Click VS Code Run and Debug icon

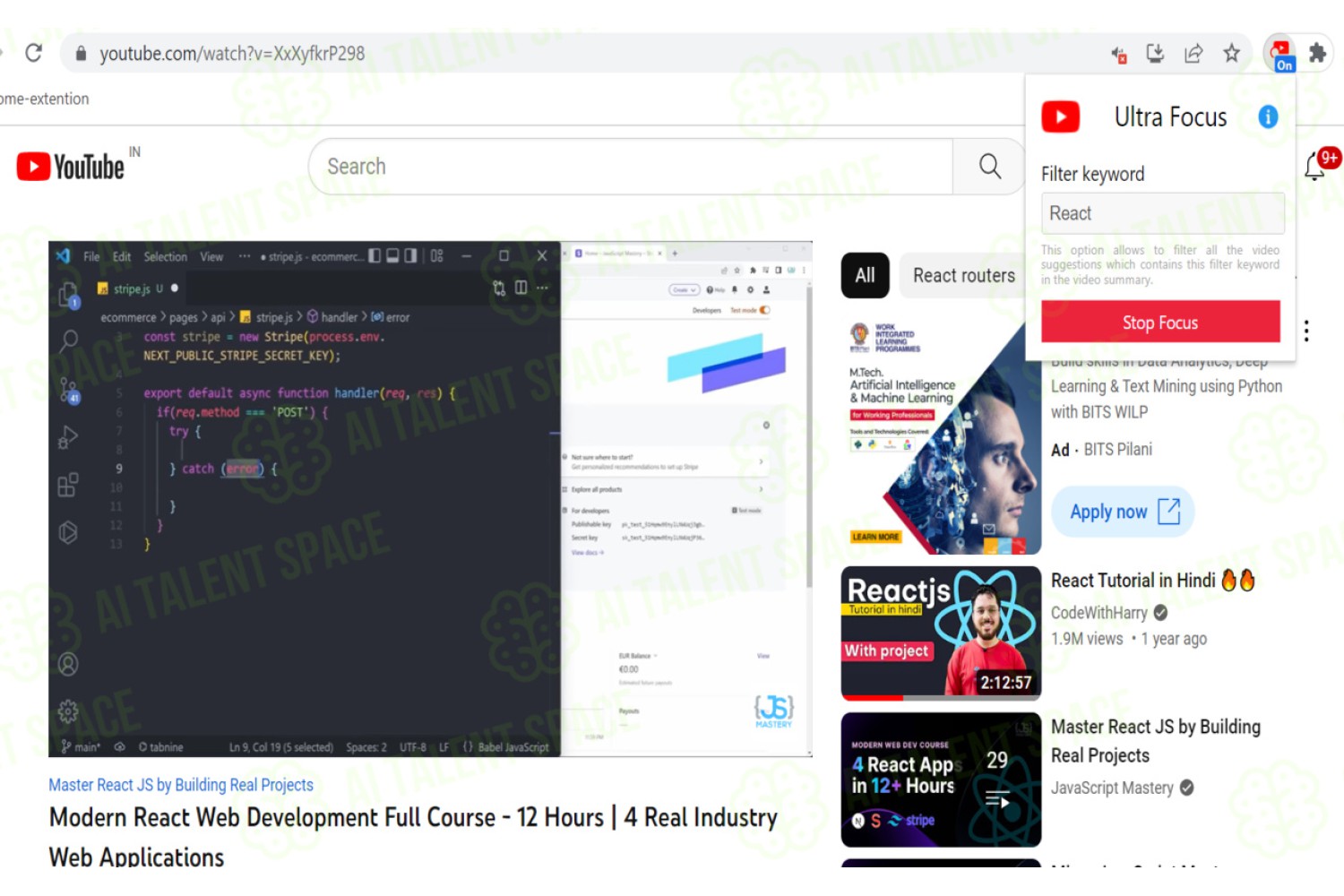pyautogui.click(x=68, y=437)
